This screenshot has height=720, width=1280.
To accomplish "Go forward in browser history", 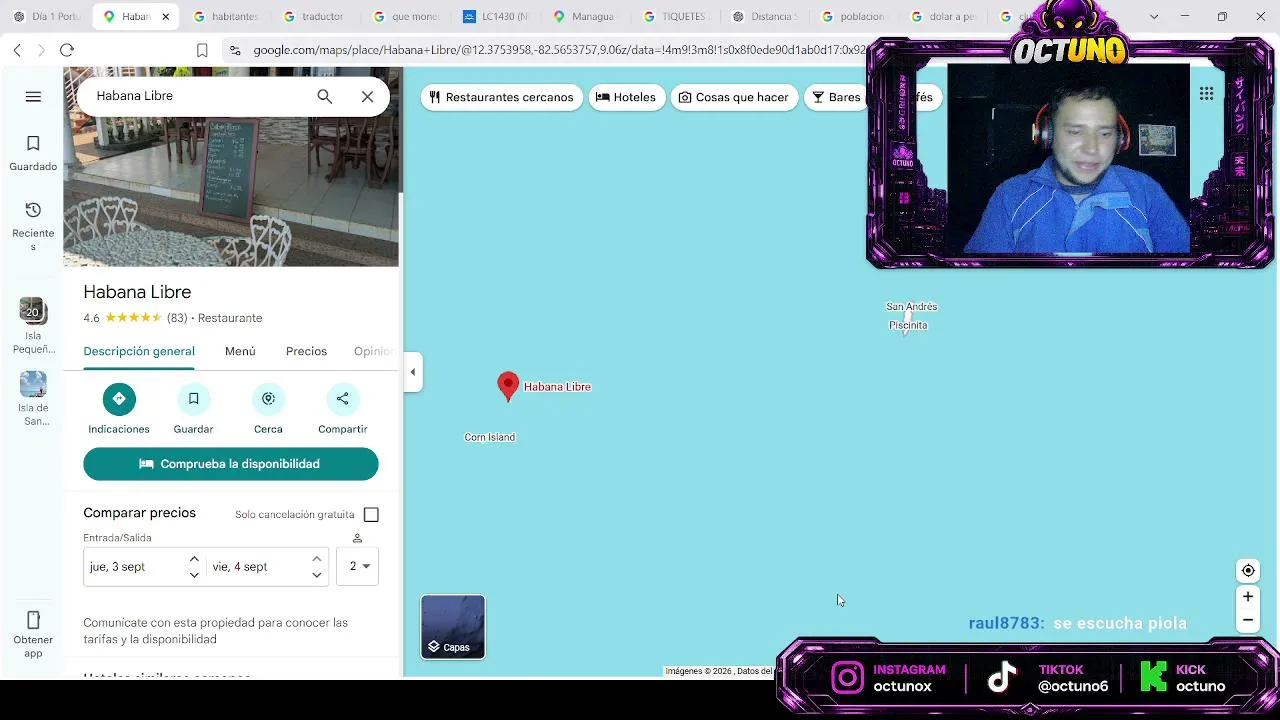I will (41, 50).
